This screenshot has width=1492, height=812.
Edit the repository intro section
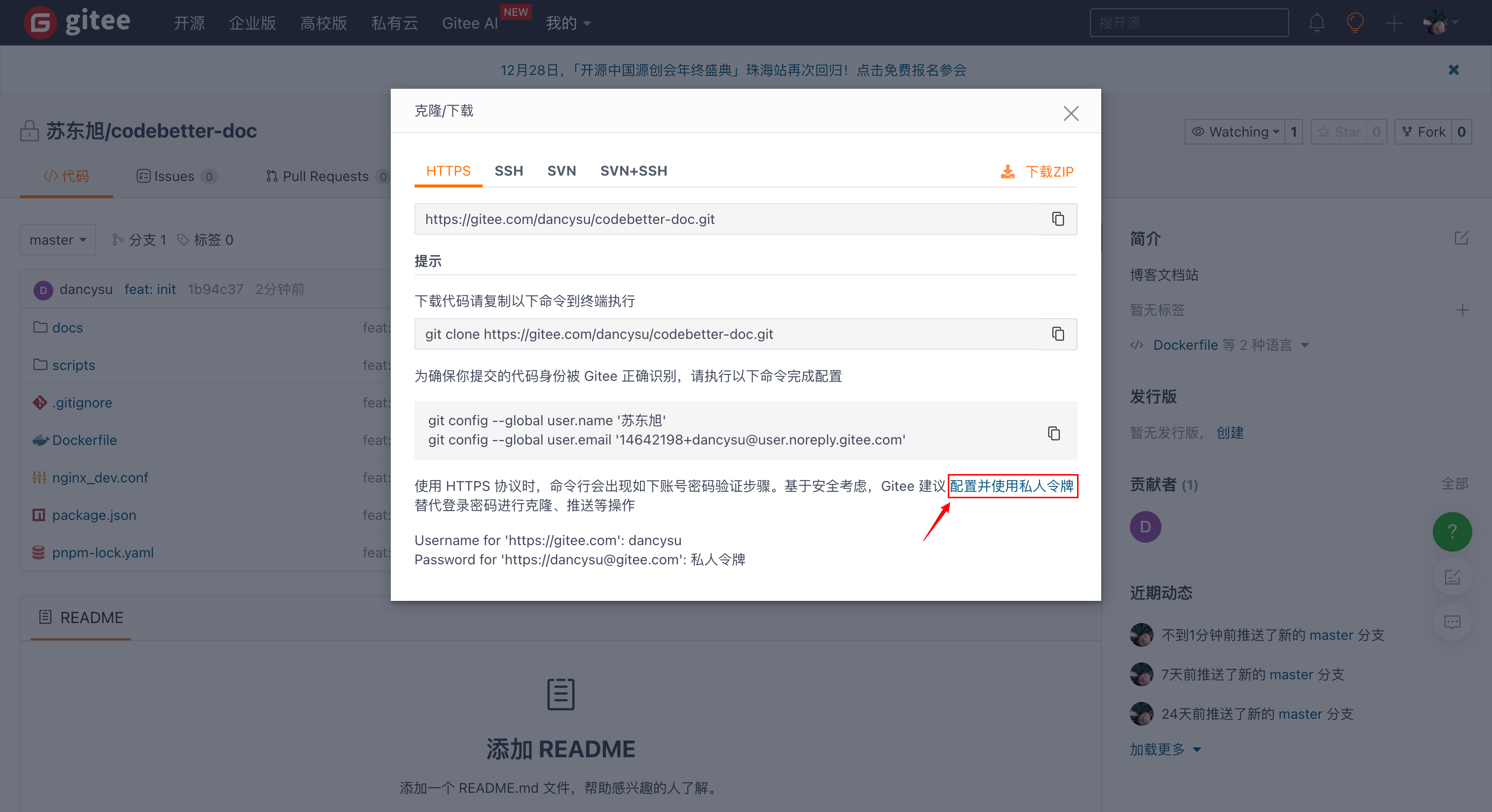tap(1461, 238)
